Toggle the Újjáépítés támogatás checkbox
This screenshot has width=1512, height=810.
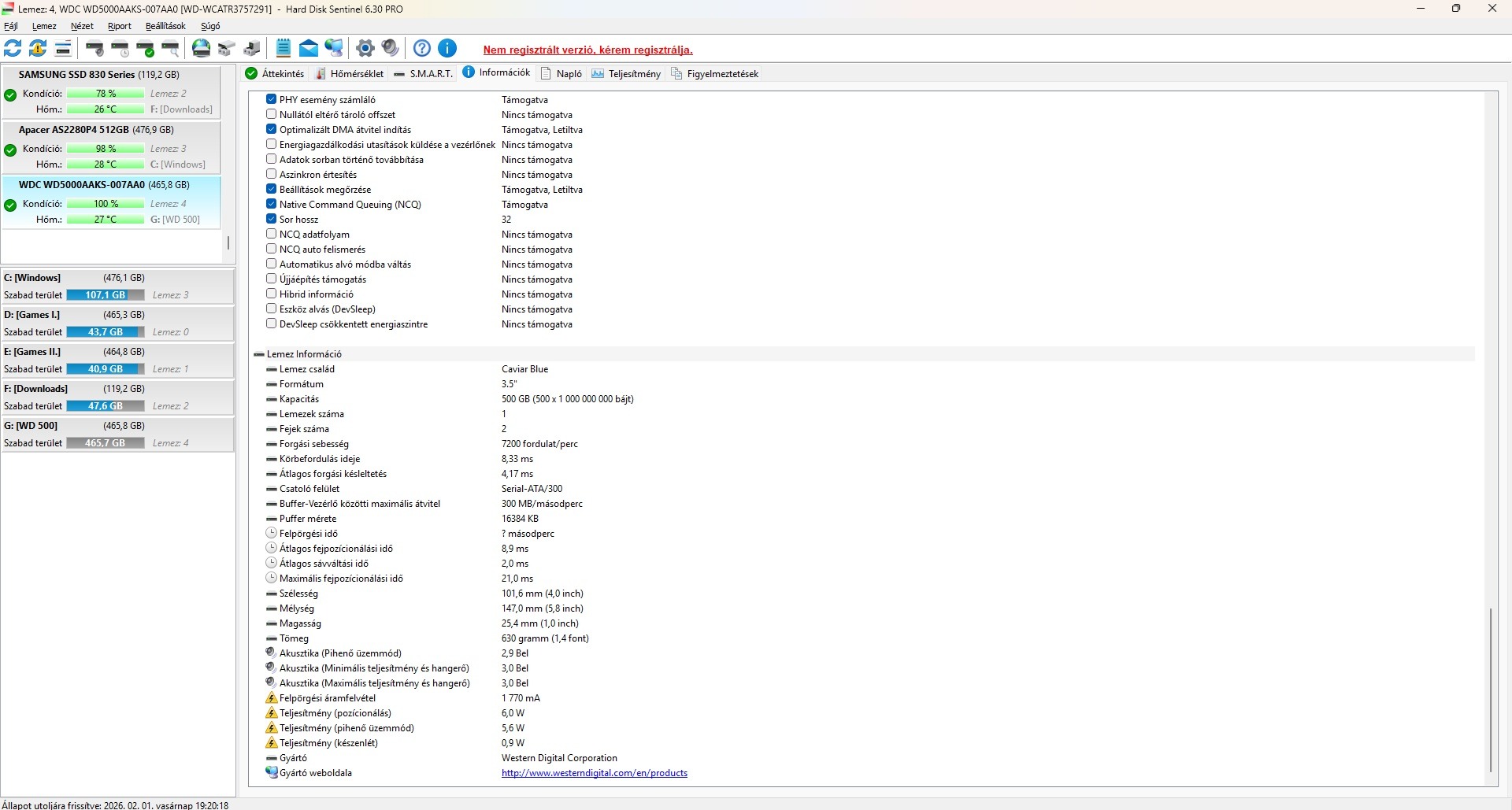[x=272, y=279]
